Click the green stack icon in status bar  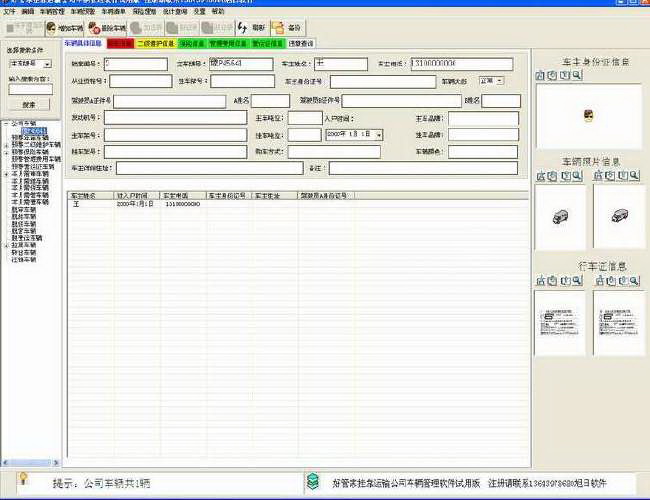(313, 481)
